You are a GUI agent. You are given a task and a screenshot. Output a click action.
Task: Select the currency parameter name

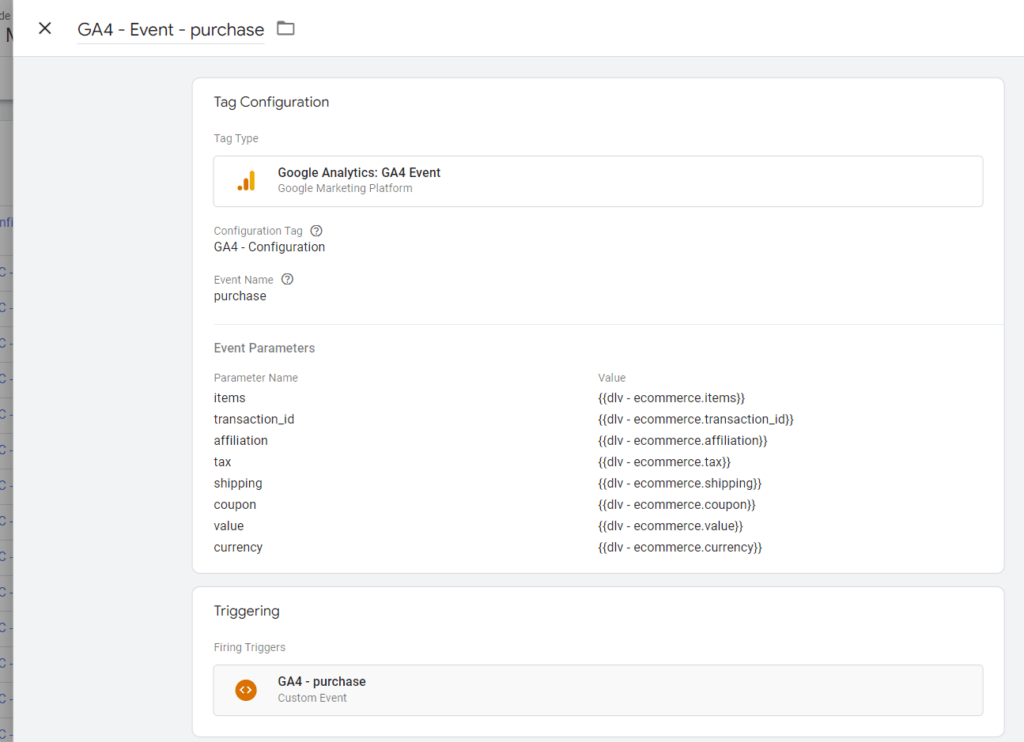[x=238, y=547]
